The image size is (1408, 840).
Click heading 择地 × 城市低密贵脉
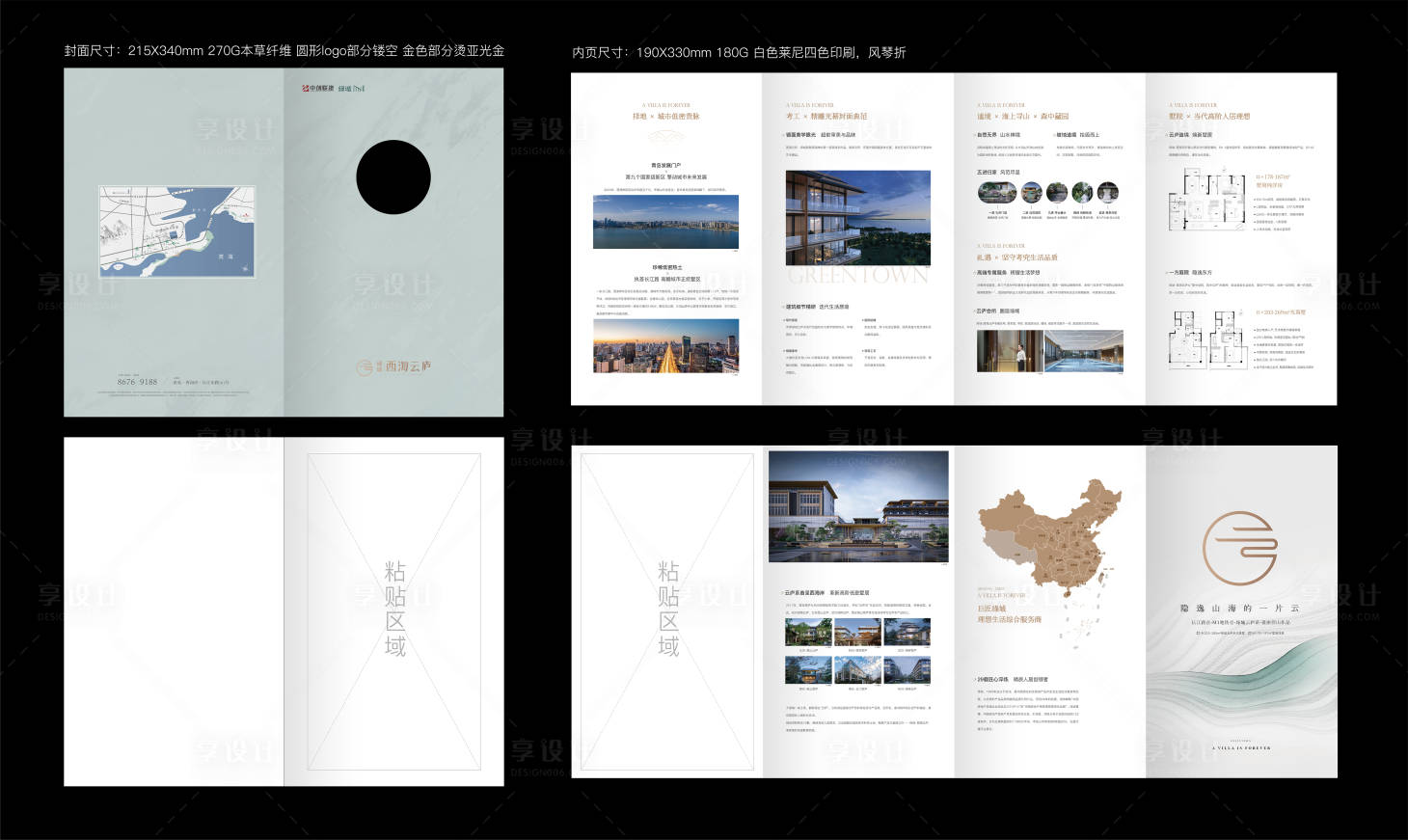tap(666, 116)
